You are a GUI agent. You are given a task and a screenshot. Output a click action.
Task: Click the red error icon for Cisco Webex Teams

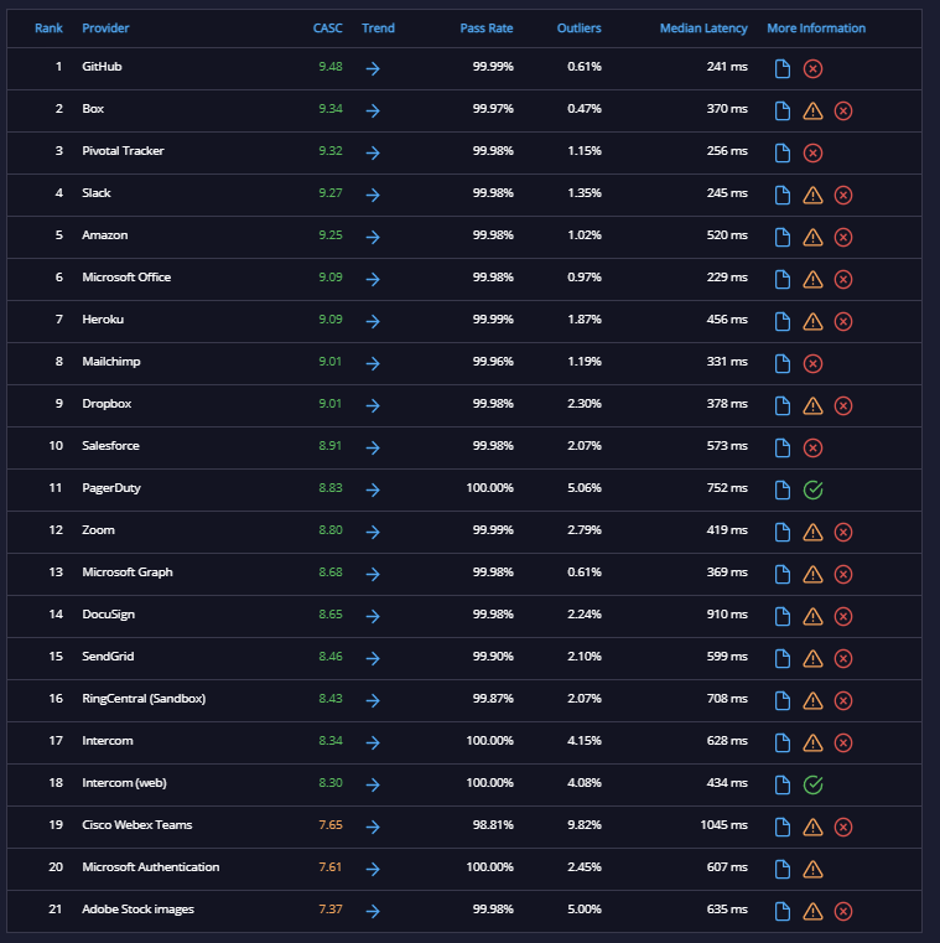pos(843,827)
